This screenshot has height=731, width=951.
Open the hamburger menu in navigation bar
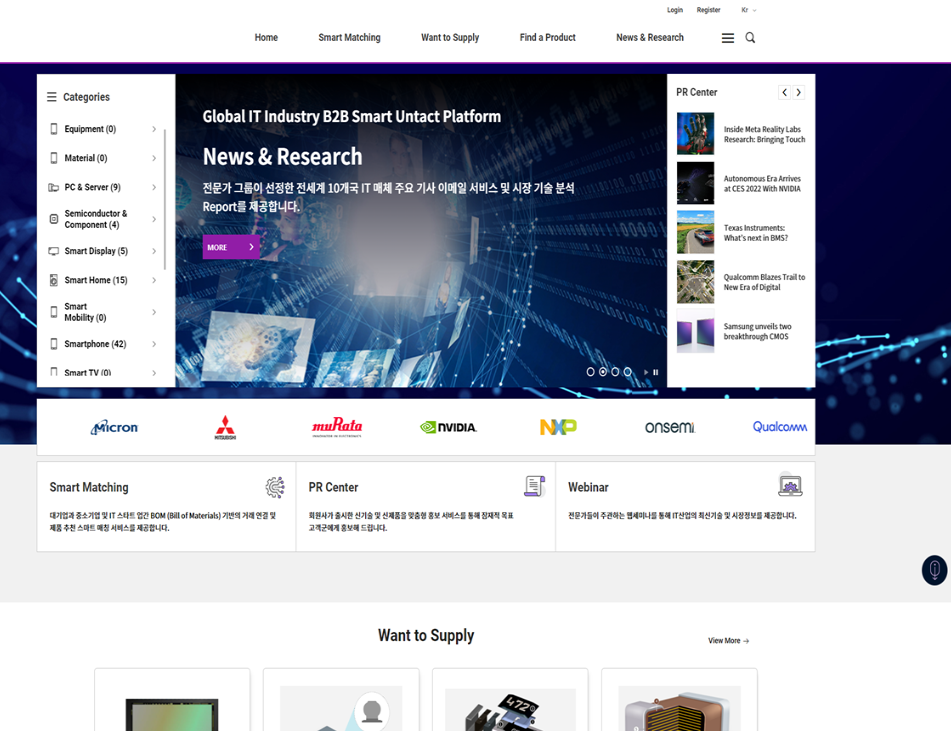tap(727, 38)
